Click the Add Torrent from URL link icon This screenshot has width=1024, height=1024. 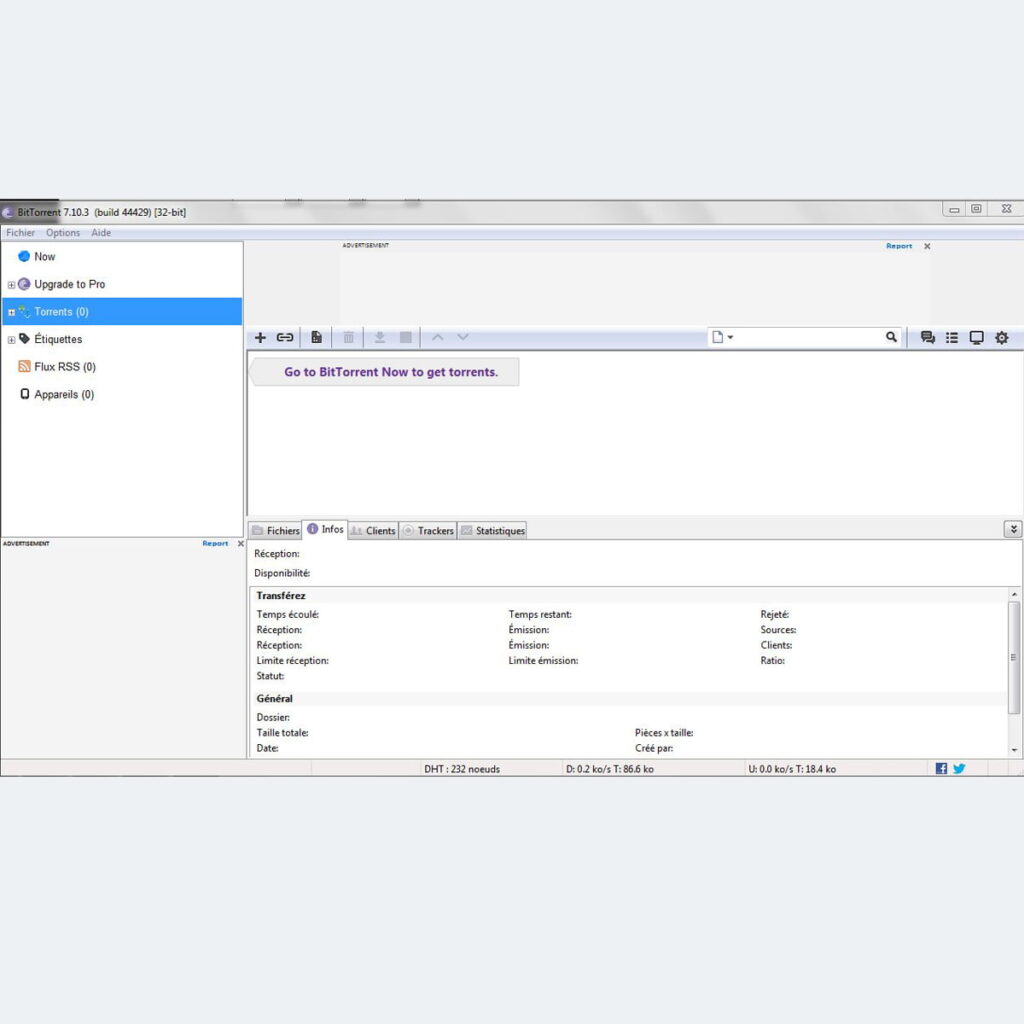tap(285, 338)
